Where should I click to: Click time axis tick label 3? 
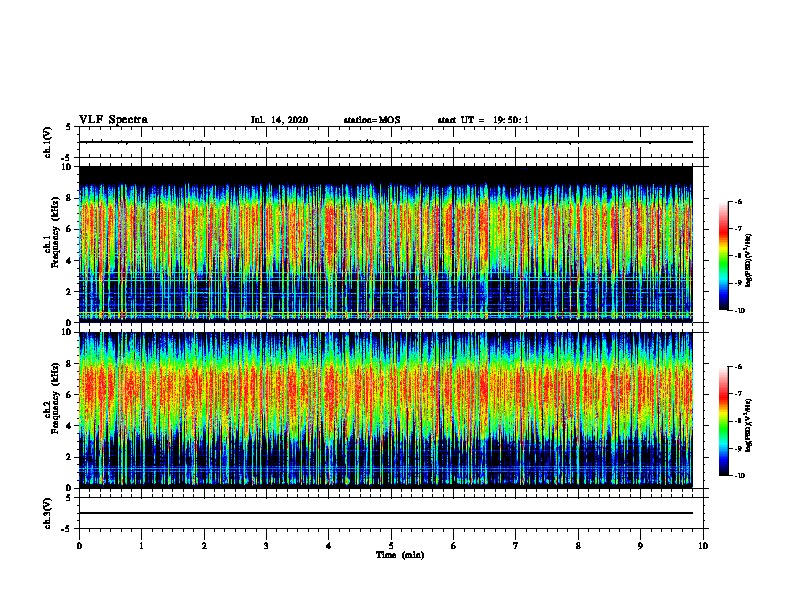click(x=266, y=546)
